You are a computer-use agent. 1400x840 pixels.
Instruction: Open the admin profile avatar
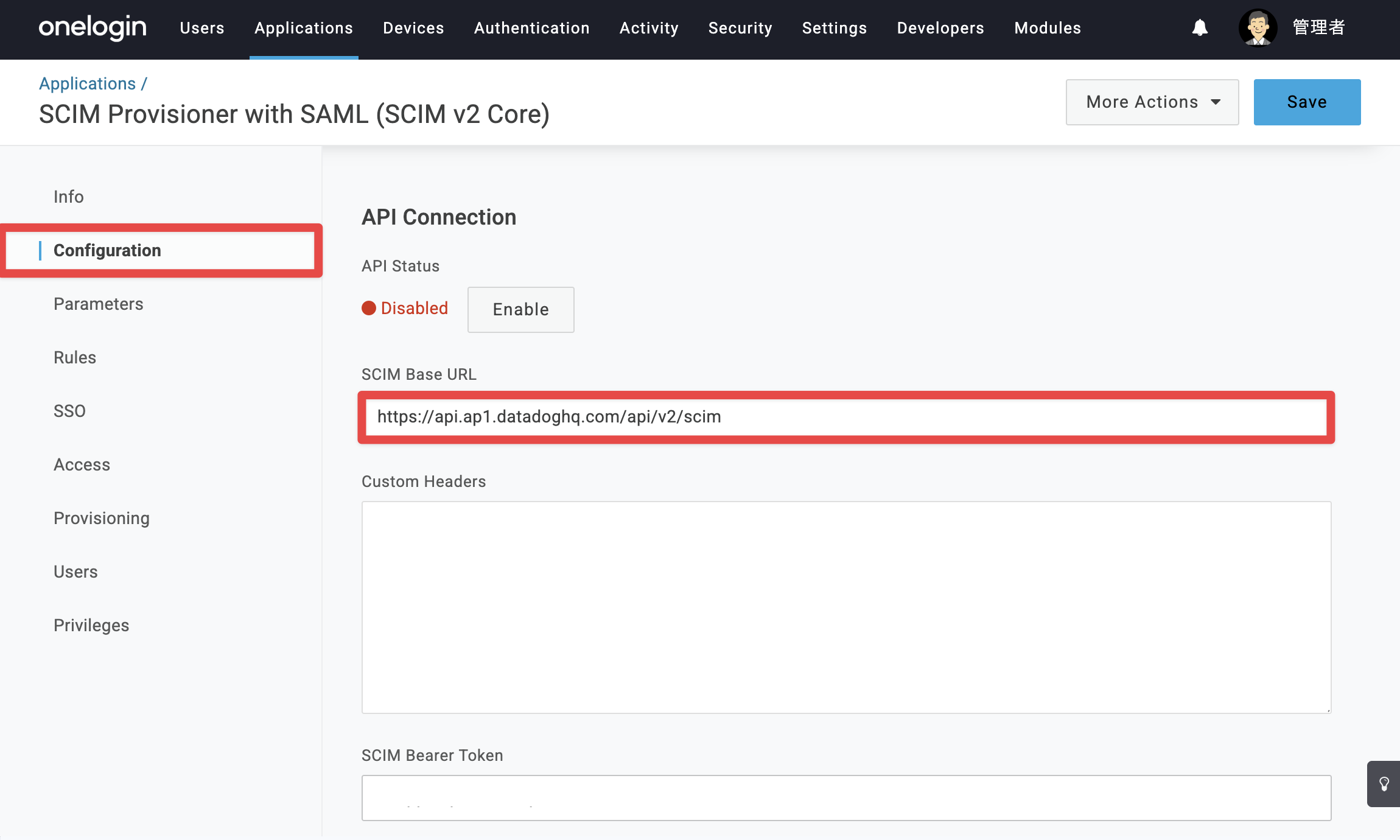coord(1258,28)
